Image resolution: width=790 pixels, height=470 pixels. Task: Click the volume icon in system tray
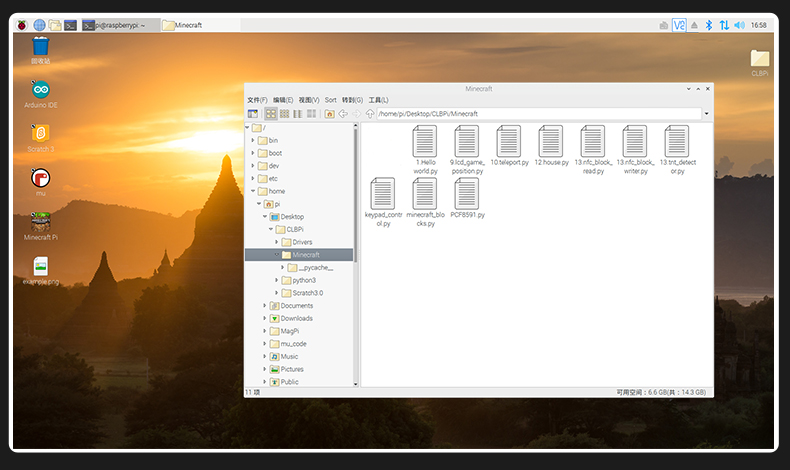point(739,25)
